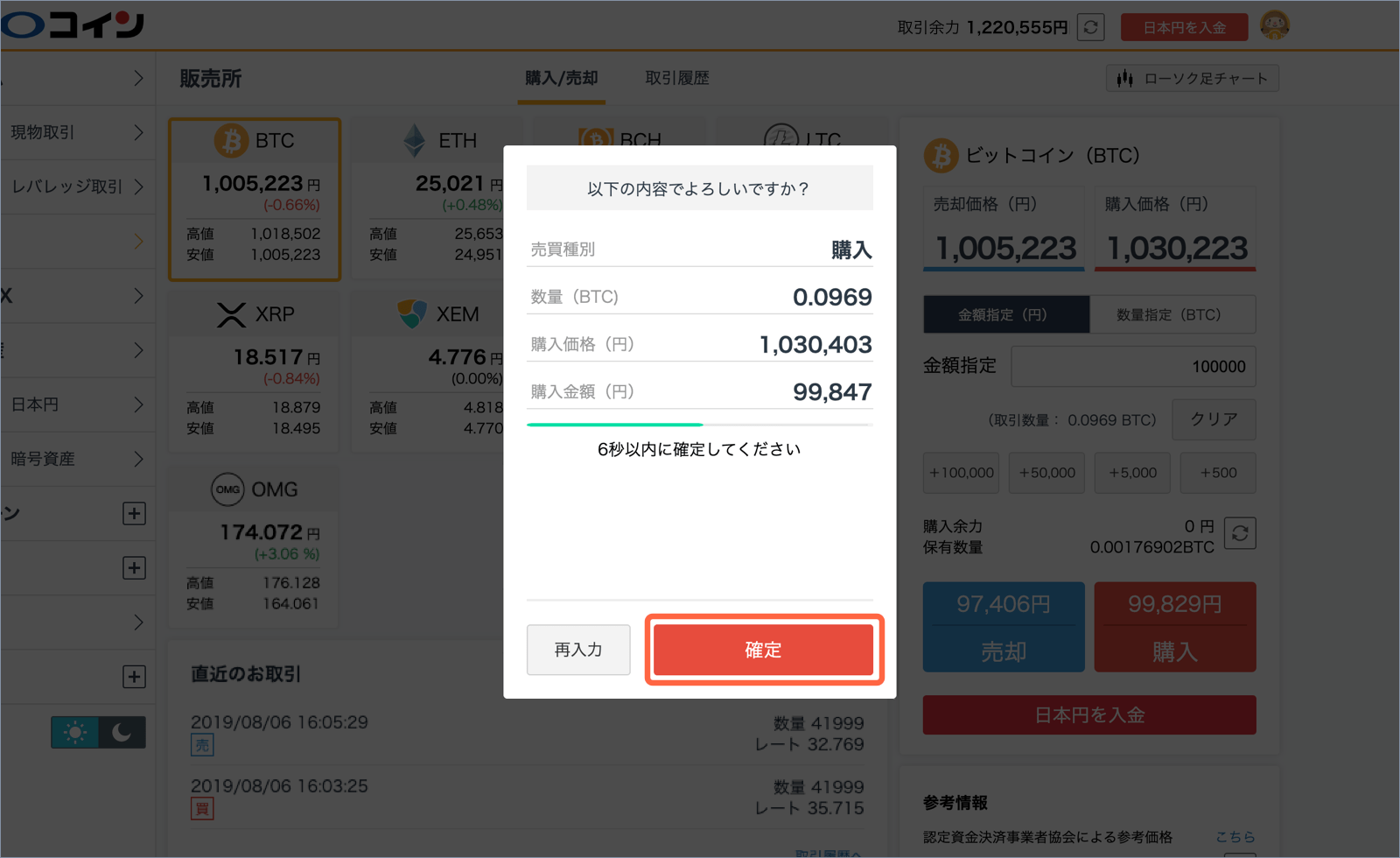
Task: Click the XEM logo icon
Action: [412, 313]
